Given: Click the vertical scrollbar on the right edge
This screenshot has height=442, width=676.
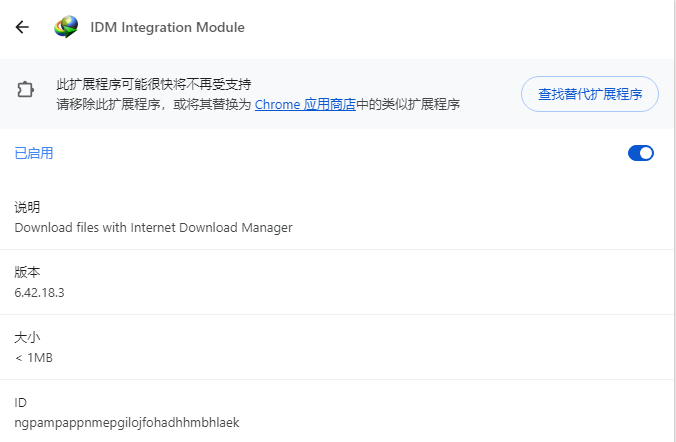Looking at the screenshot, I should click(675, 221).
